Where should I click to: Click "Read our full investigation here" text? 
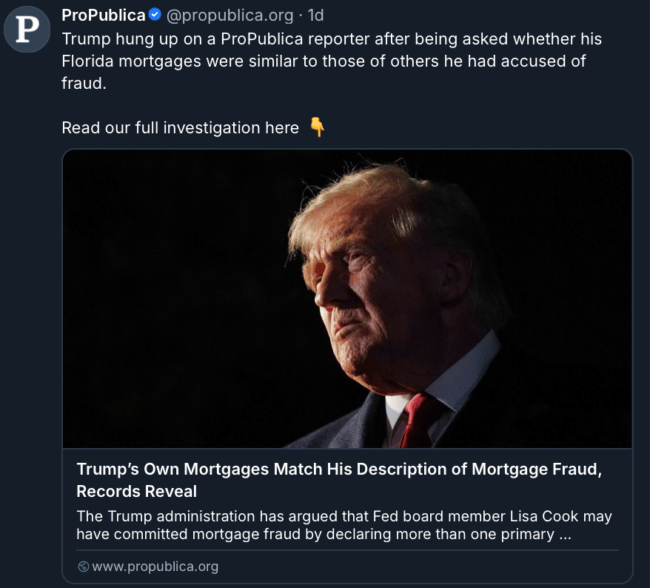(180, 127)
